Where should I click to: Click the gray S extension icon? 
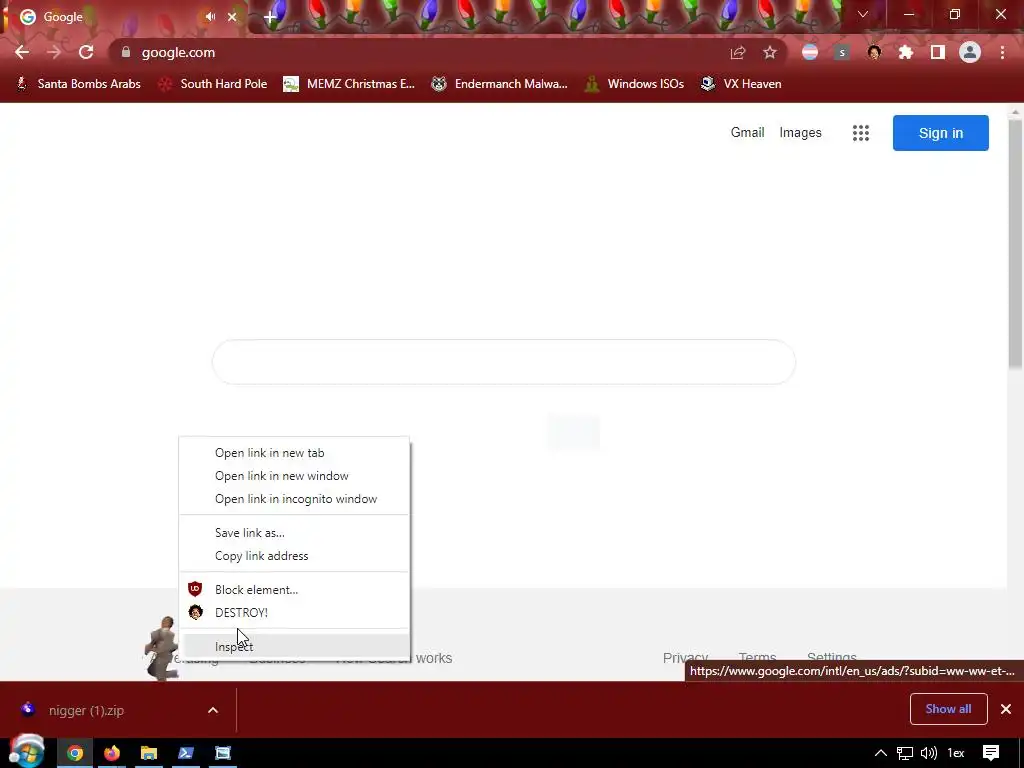842,52
